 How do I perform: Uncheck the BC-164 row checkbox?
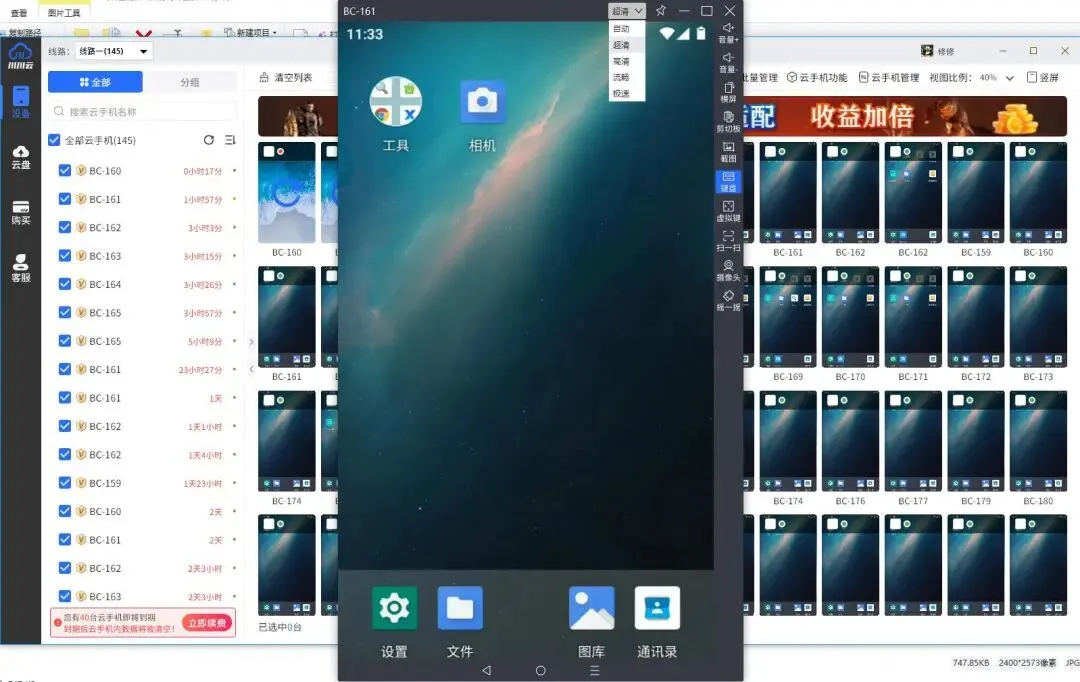[65, 284]
